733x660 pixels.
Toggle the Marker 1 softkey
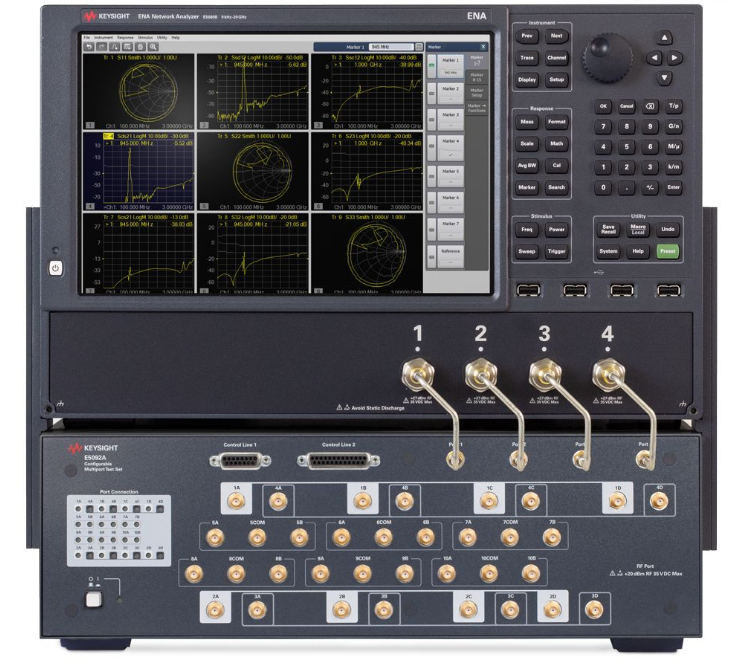coord(449,66)
